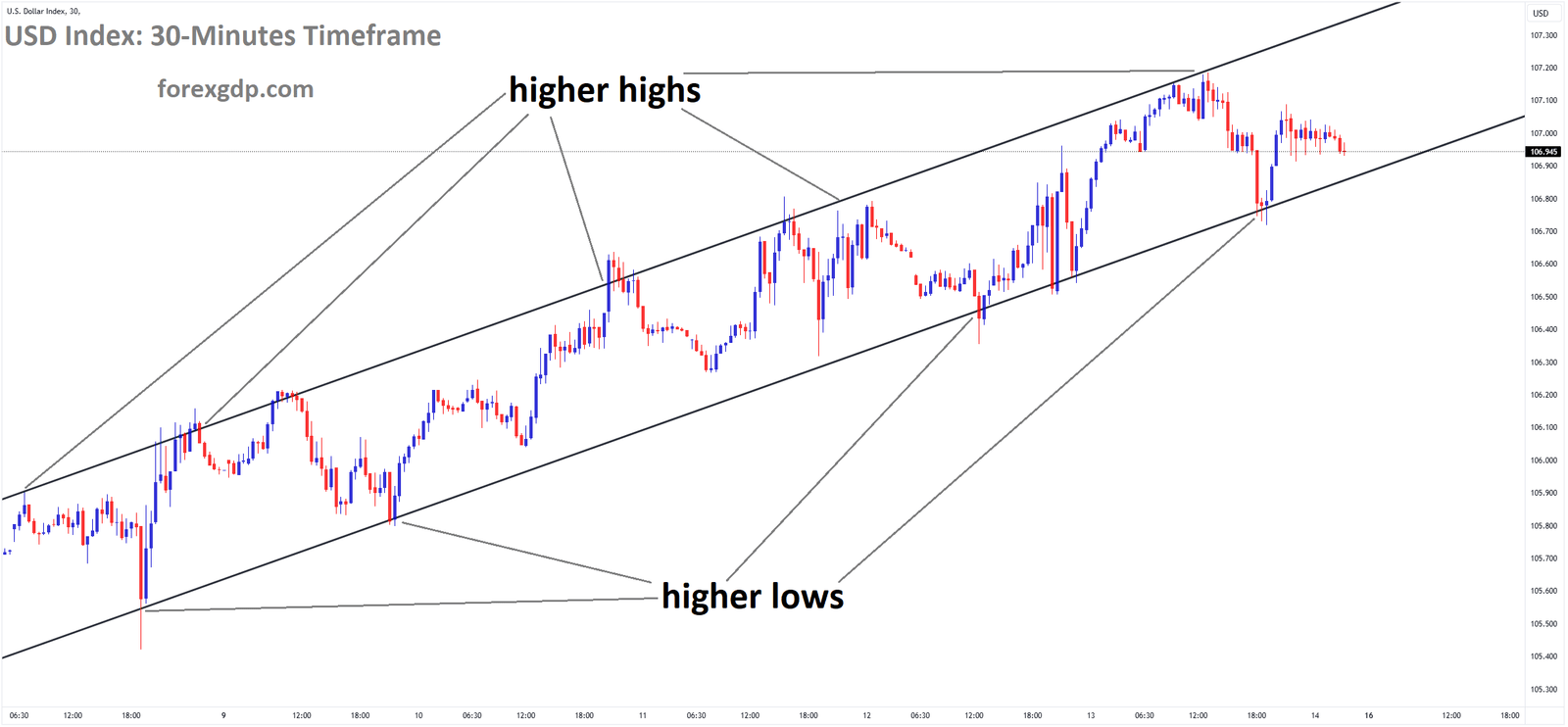1568x727 pixels.
Task: Click the 105.300 price axis label
Action: click(1543, 690)
